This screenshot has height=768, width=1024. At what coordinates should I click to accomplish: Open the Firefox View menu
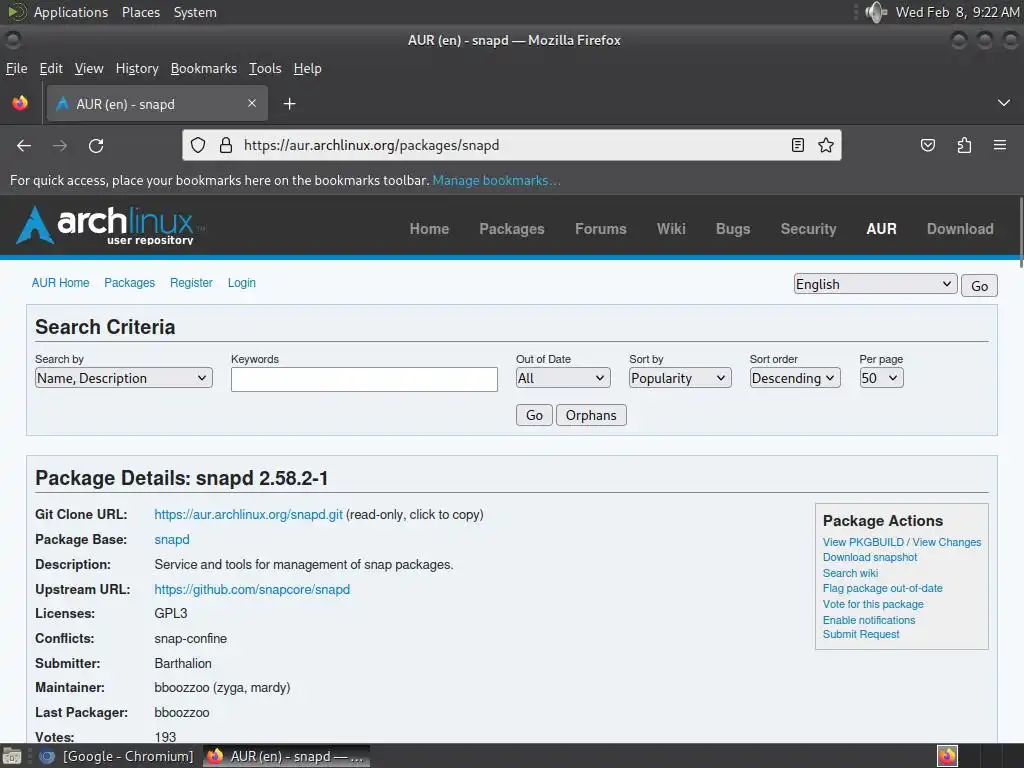pyautogui.click(x=89, y=69)
